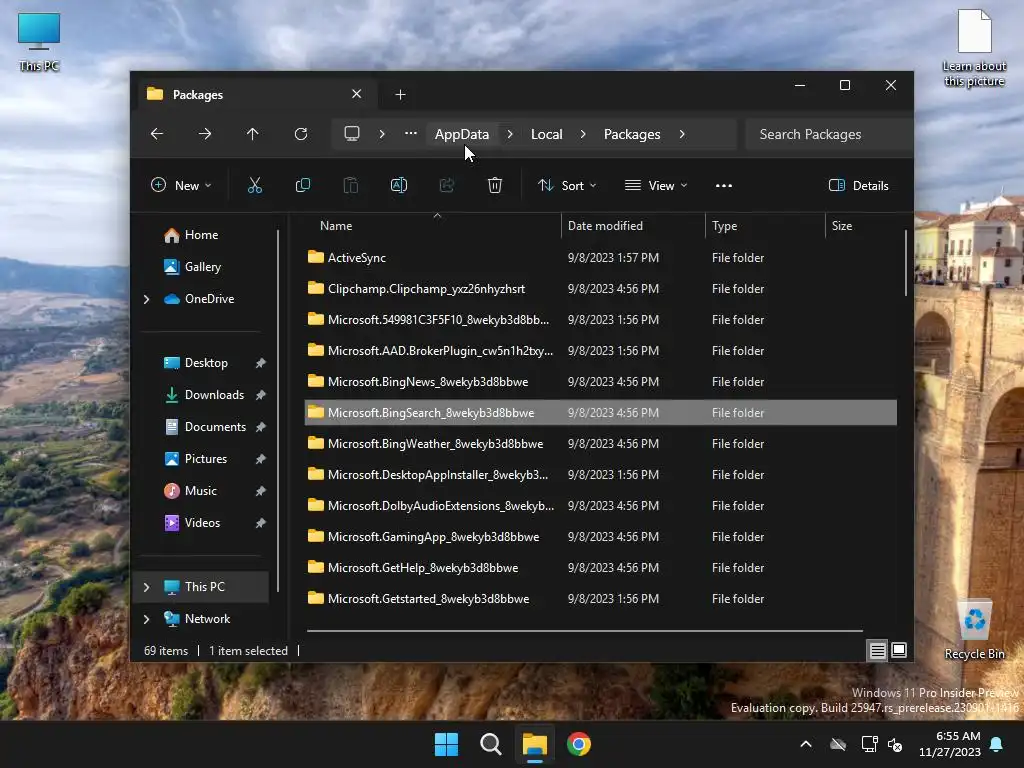Click the Paste clipboard icon
The width and height of the screenshot is (1024, 768).
[351, 185]
